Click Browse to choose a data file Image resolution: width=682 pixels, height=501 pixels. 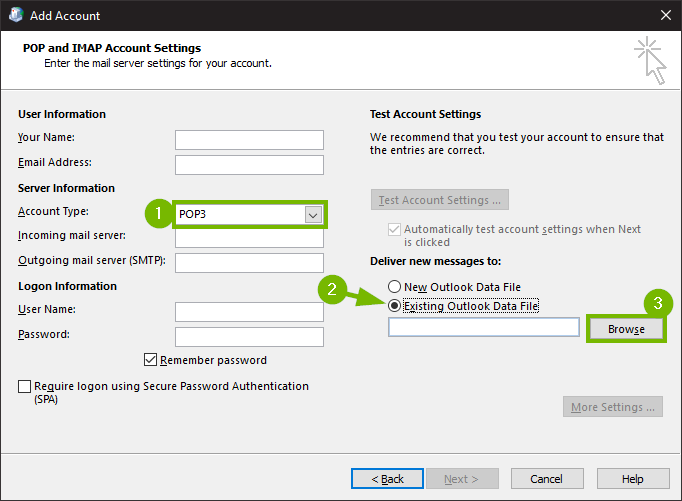pos(626,329)
